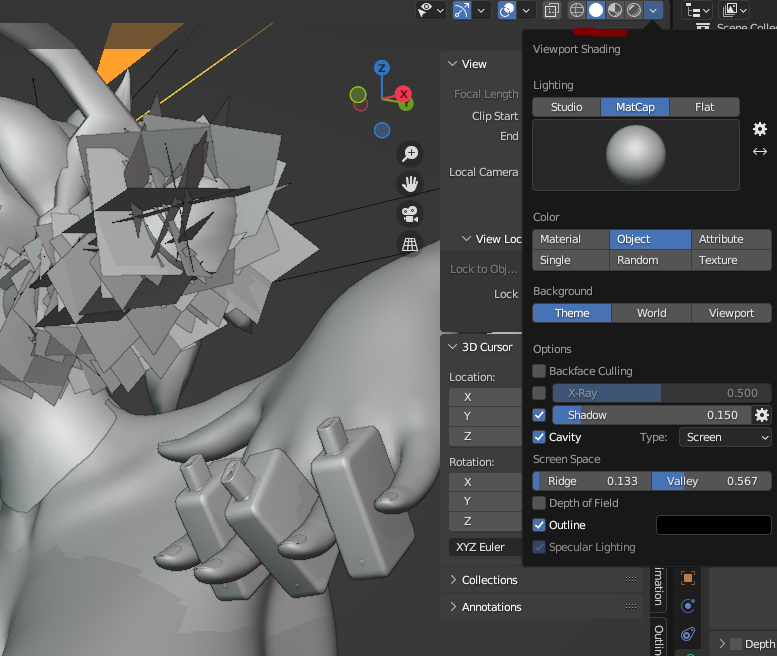The image size is (777, 656).
Task: Open outliner display mode dropdown
Action: tap(698, 10)
